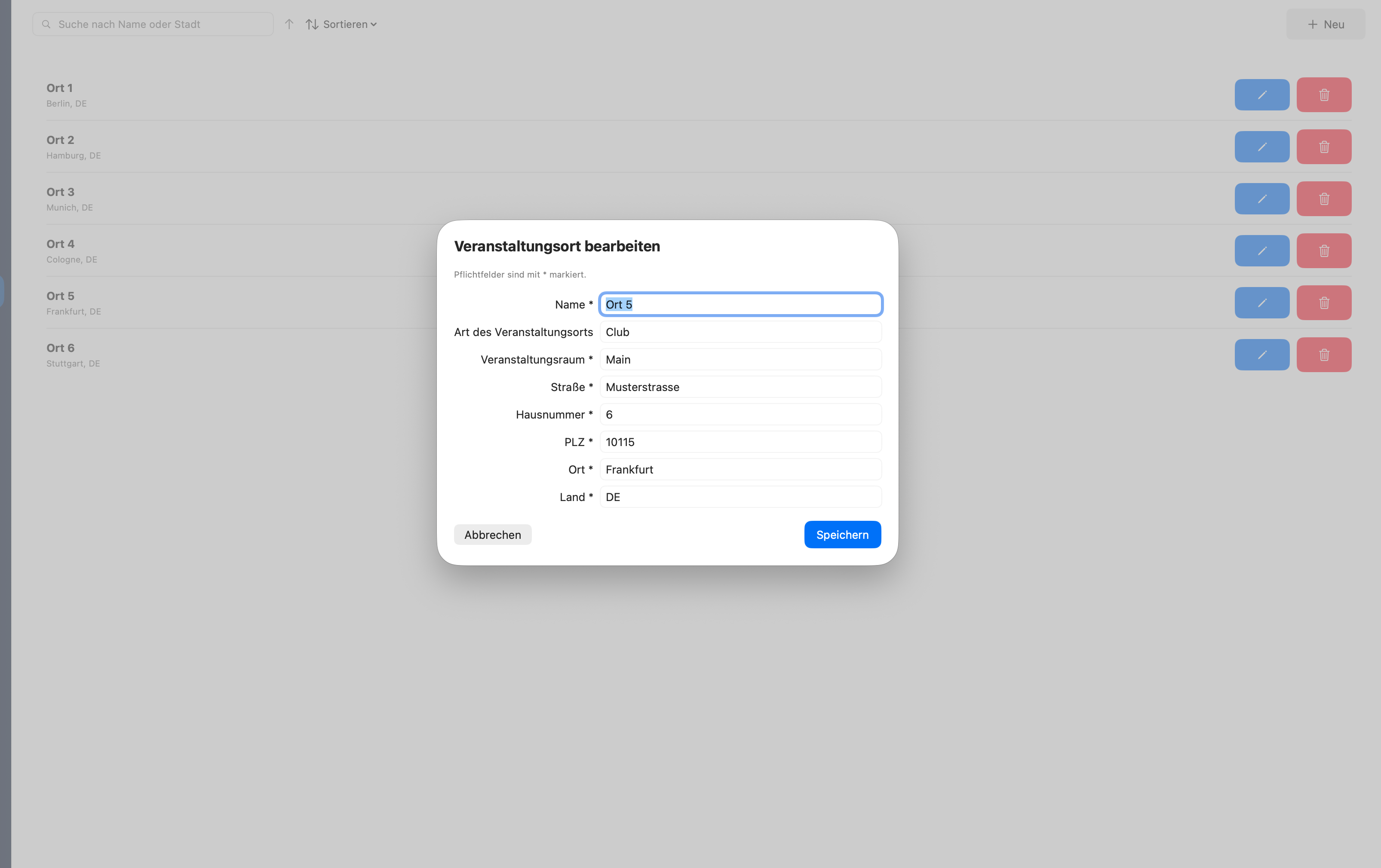Click the Veranstaltungsraum field with Main
The height and width of the screenshot is (868, 1381).
tap(740, 360)
